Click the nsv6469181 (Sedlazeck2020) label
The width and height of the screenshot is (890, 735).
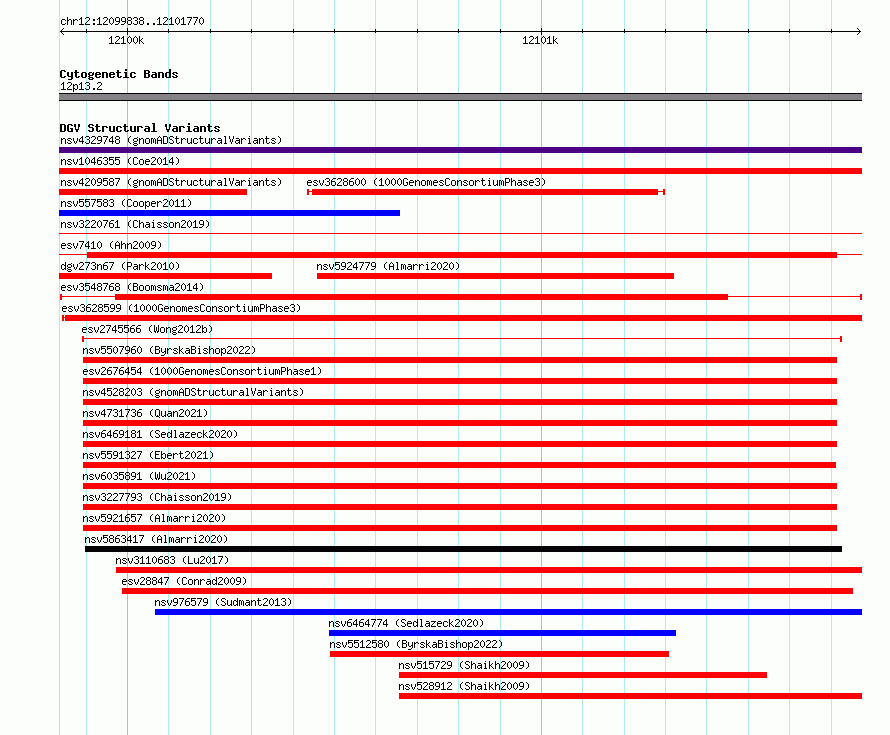160,434
